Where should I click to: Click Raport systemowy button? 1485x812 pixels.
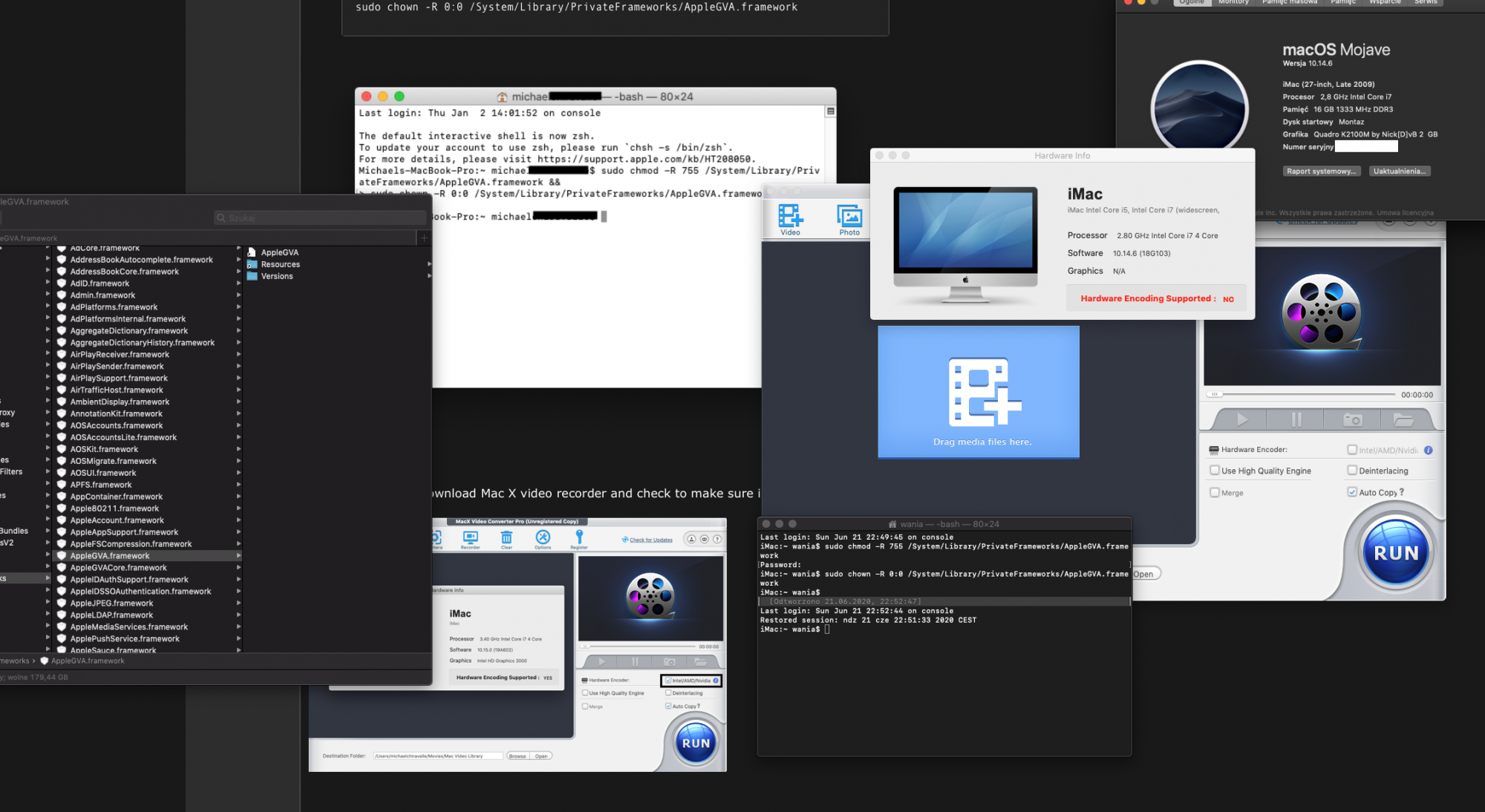(1321, 171)
